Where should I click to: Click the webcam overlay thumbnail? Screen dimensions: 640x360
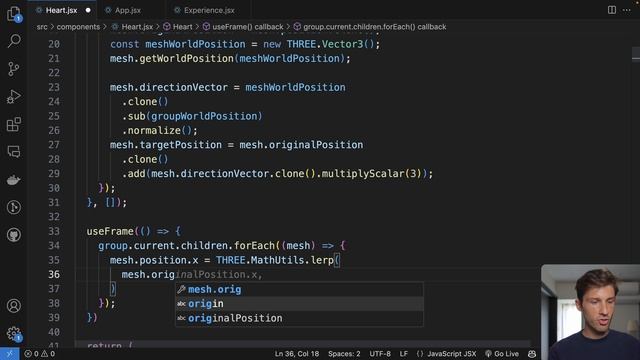[x=590, y=312]
